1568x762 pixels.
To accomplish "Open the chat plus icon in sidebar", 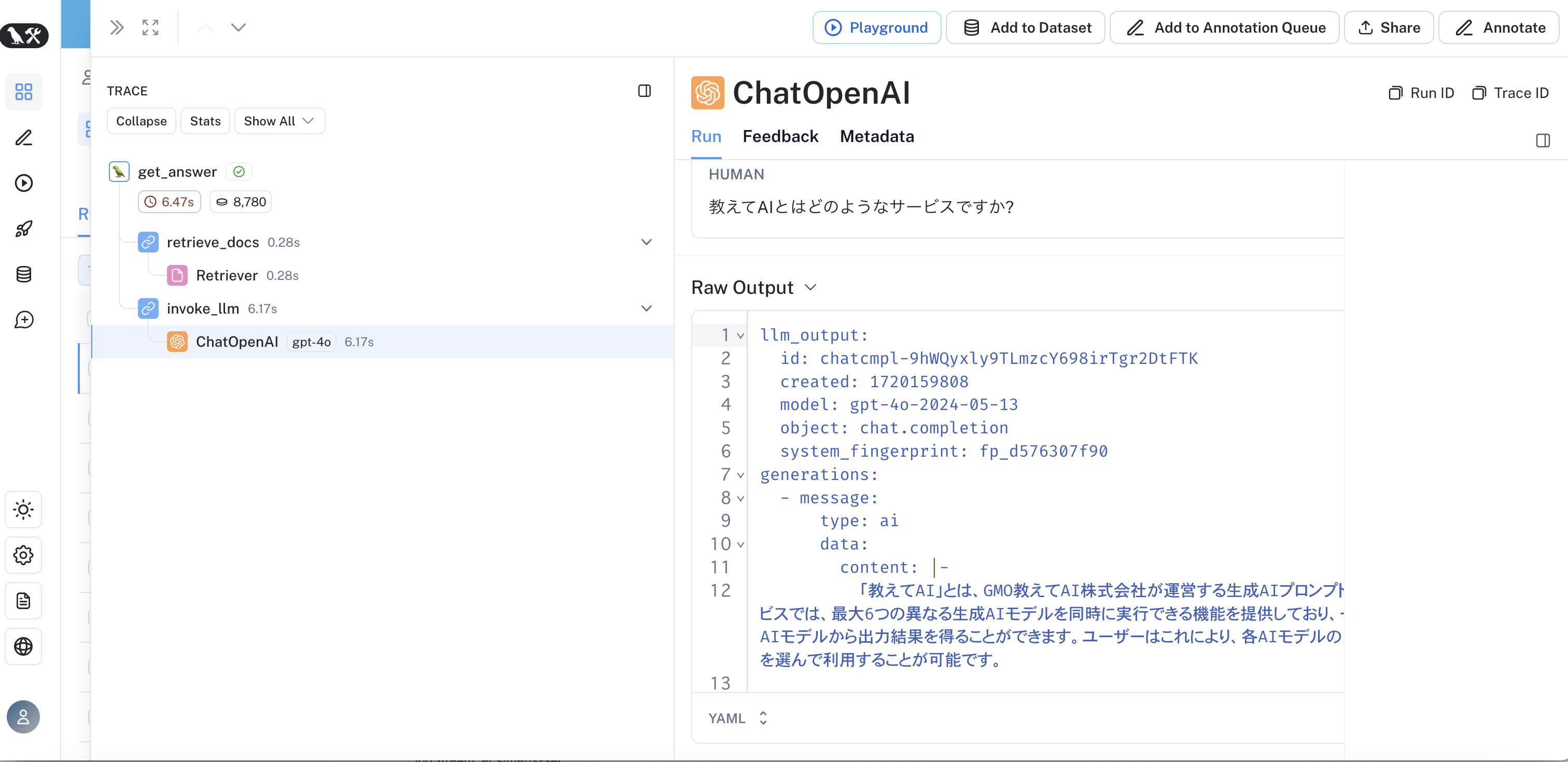I will click(24, 320).
